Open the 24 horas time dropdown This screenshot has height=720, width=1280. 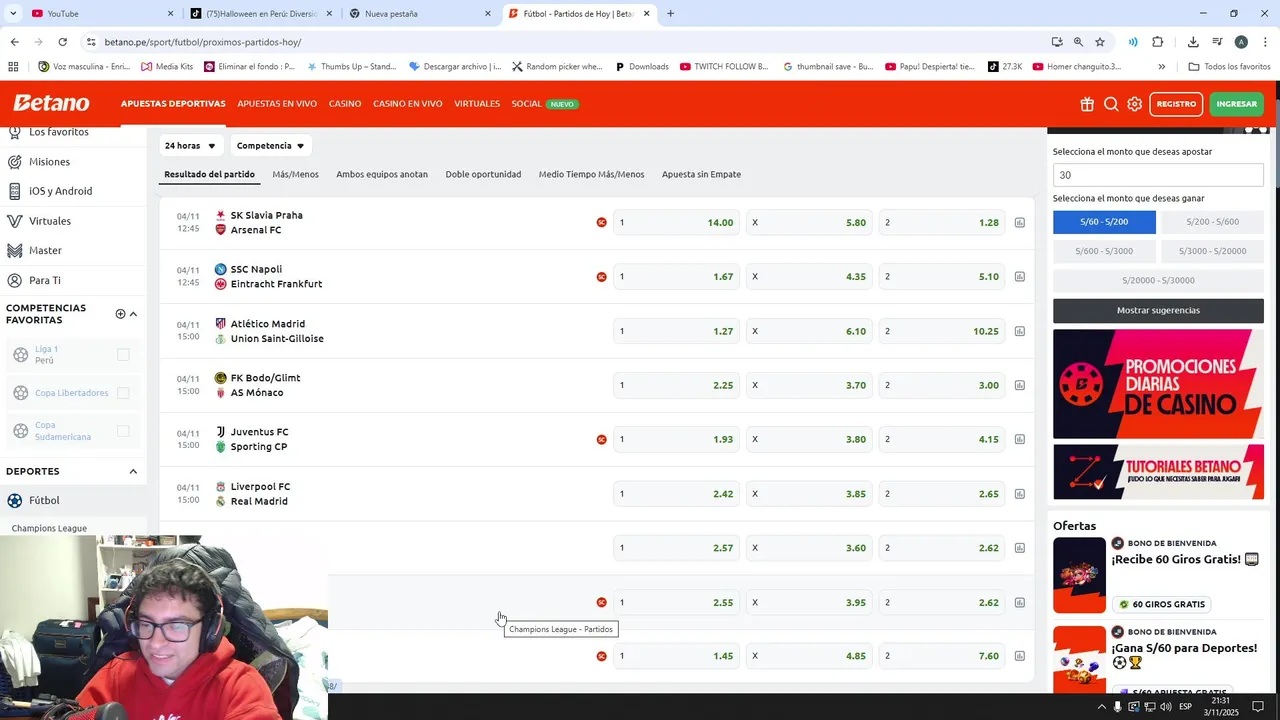tap(190, 146)
